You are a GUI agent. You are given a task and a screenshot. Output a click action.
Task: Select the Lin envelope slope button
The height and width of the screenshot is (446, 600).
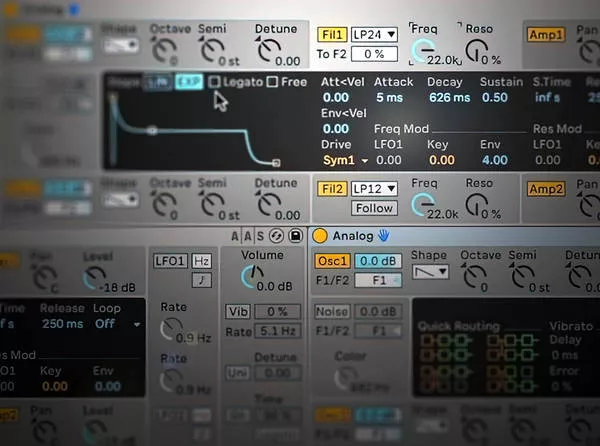click(x=158, y=82)
